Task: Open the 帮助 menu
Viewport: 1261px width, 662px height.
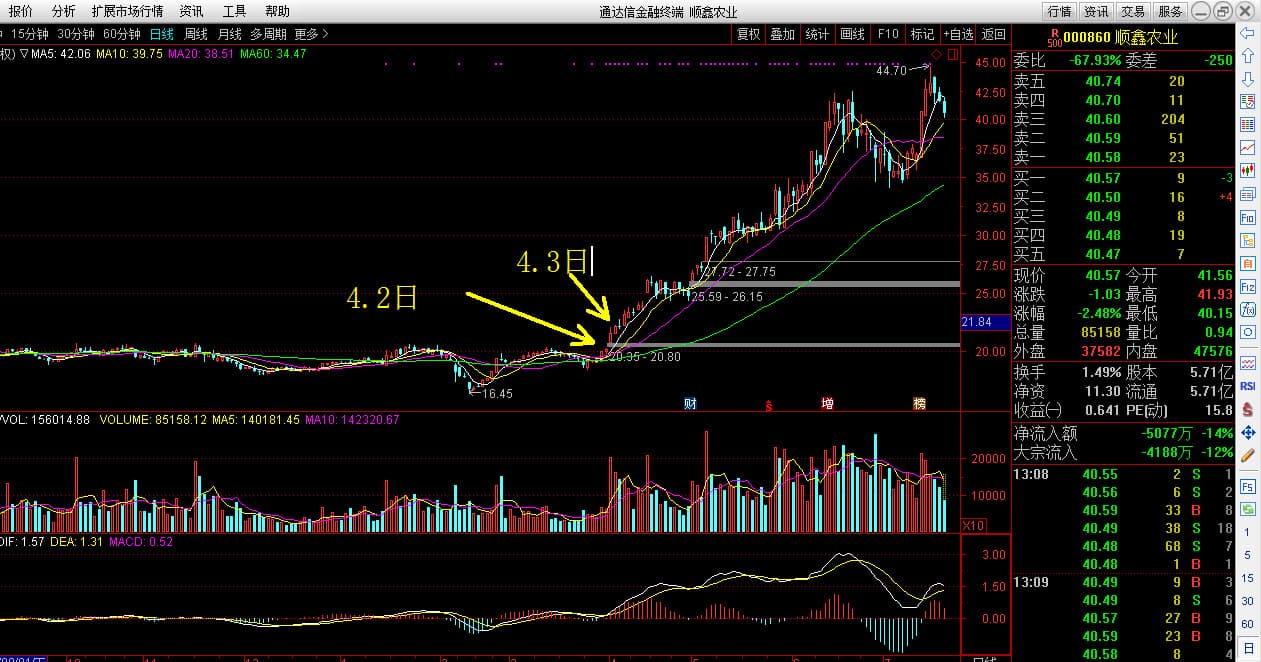Action: 277,11
